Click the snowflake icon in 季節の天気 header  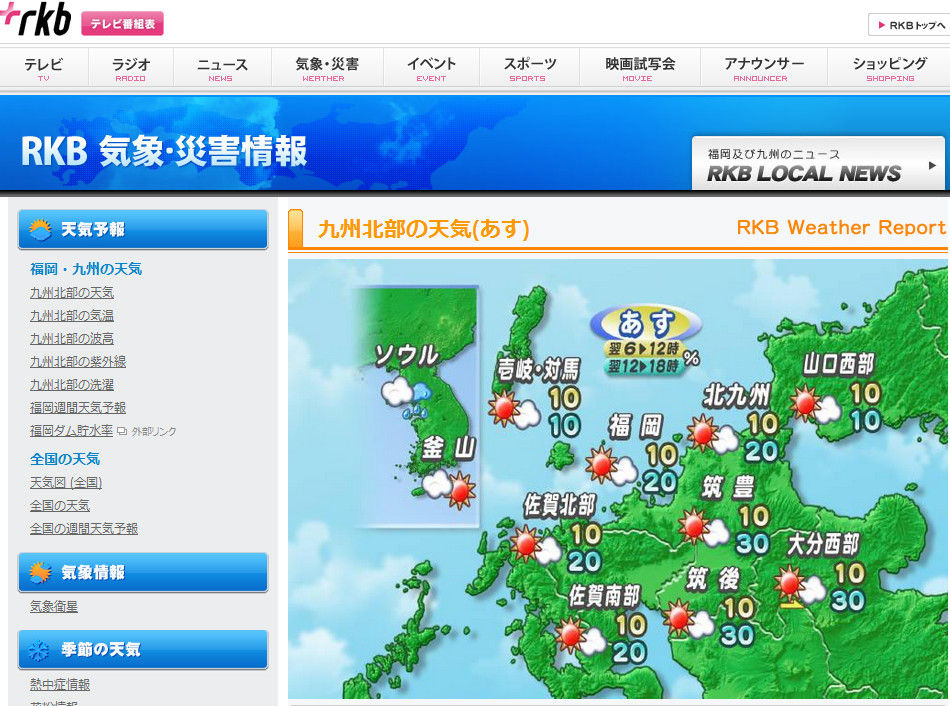40,651
